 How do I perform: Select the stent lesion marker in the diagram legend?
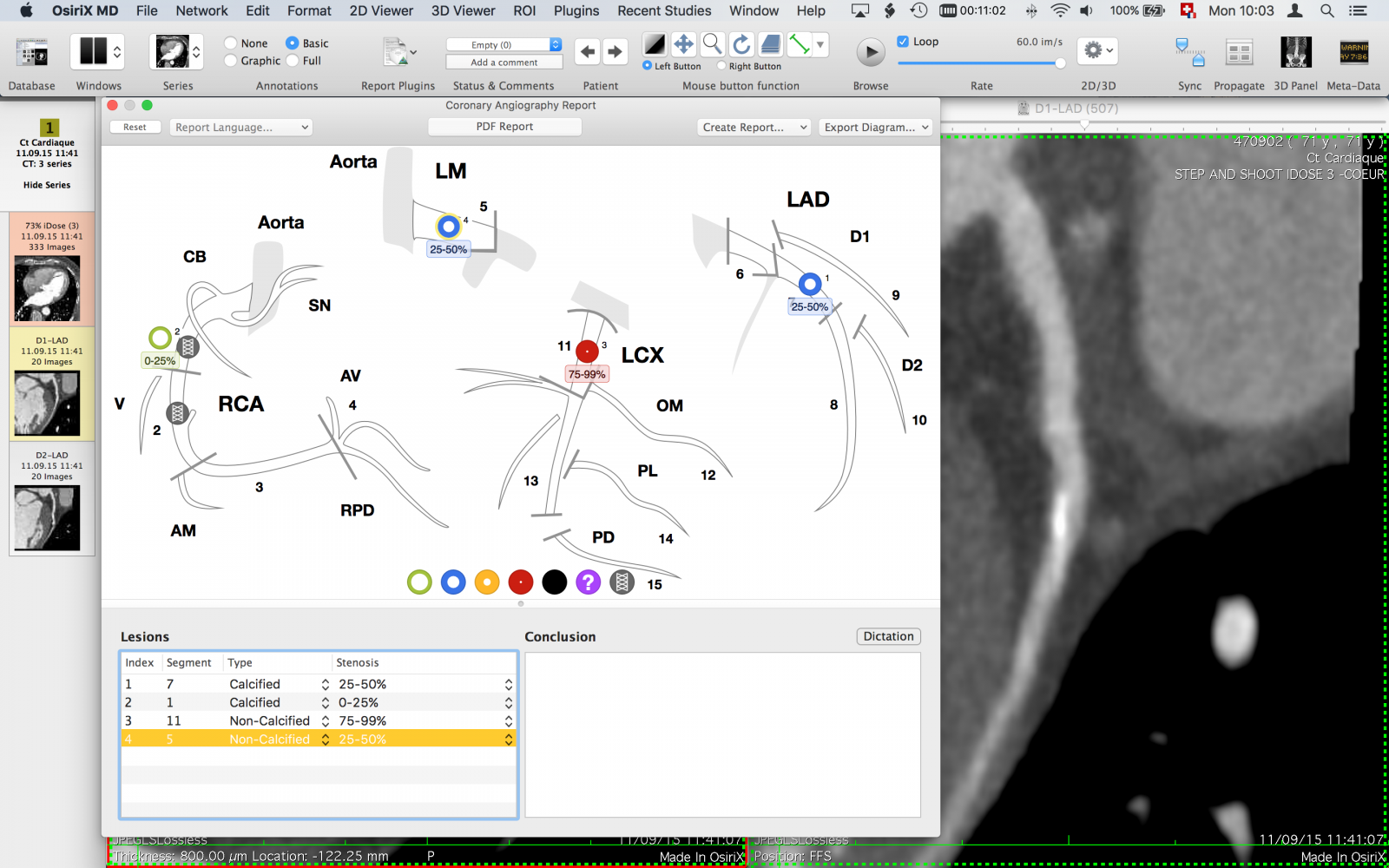click(622, 582)
